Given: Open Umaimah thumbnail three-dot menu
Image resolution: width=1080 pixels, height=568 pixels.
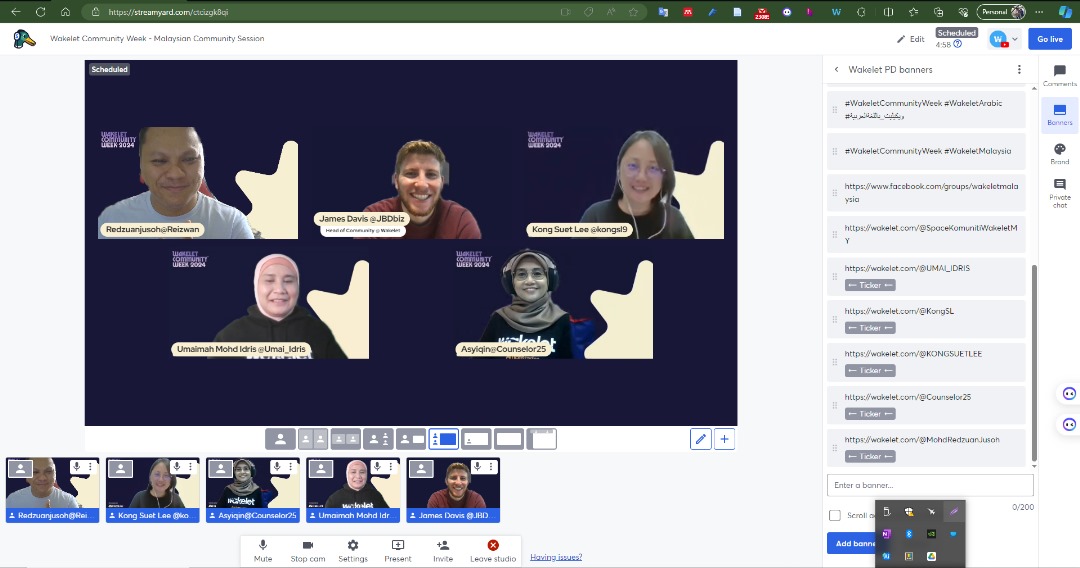Looking at the screenshot, I should tap(391, 467).
